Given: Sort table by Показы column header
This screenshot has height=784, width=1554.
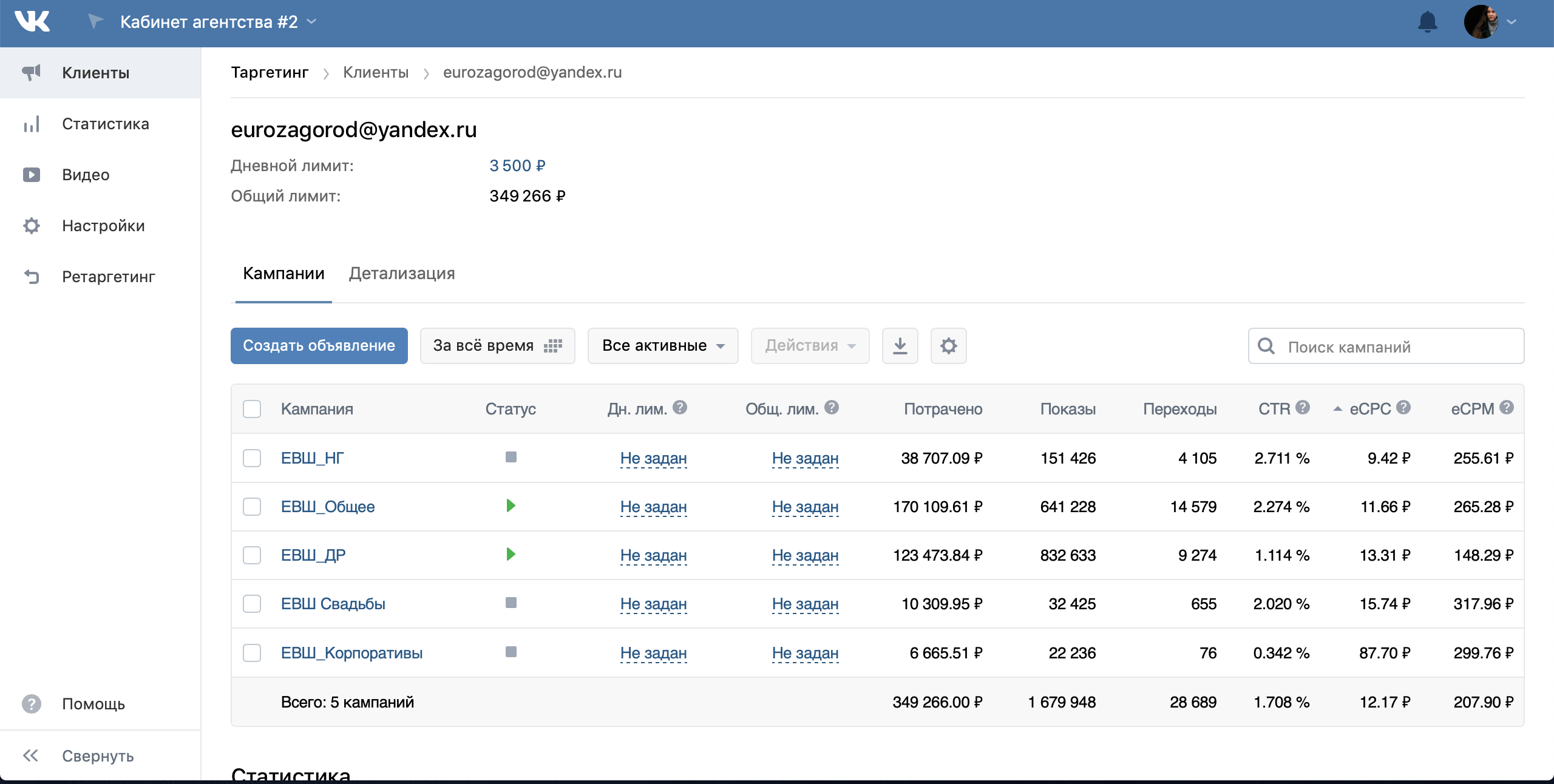Looking at the screenshot, I should click(1068, 409).
